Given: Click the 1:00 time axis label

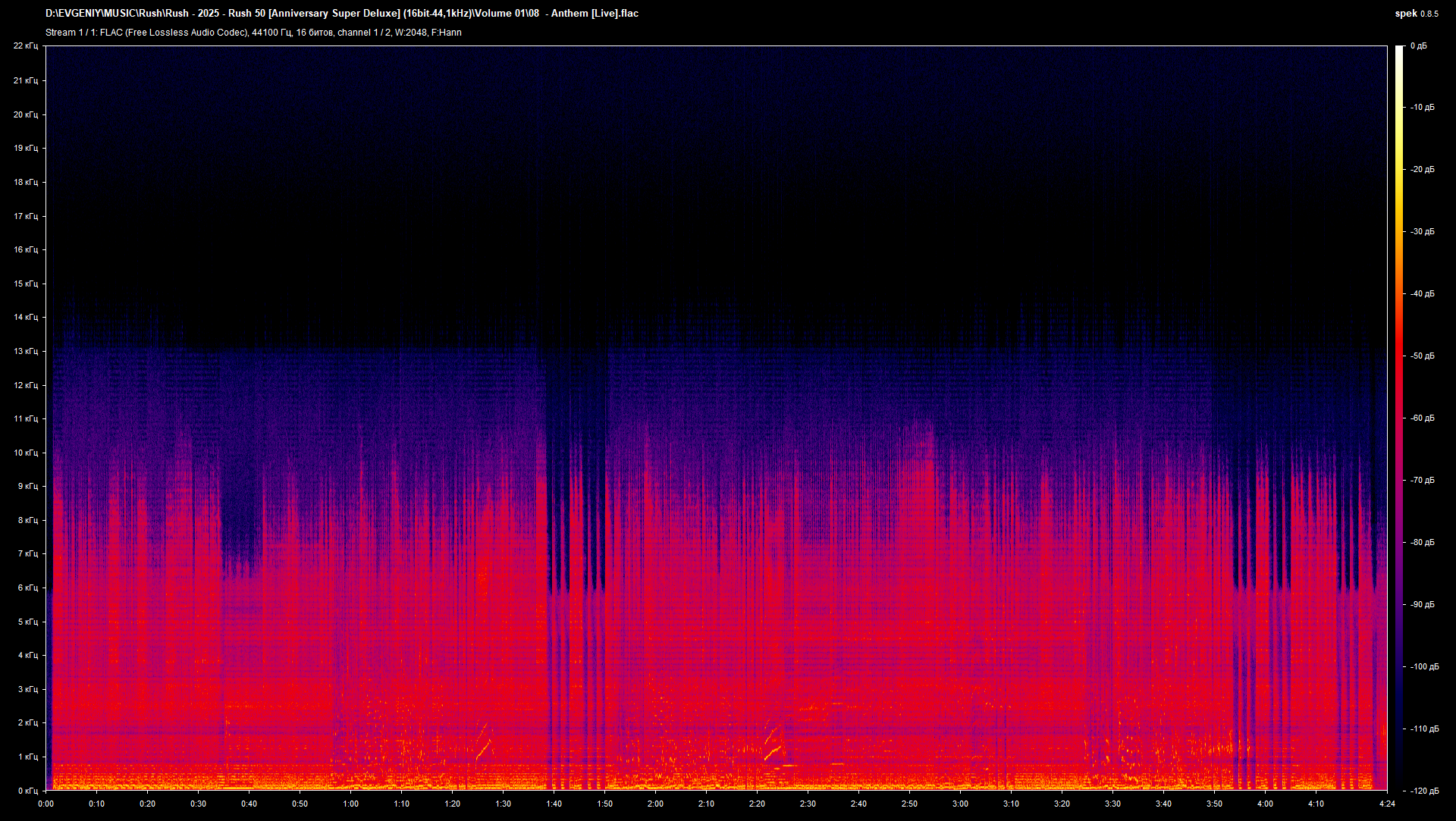Looking at the screenshot, I should (350, 804).
